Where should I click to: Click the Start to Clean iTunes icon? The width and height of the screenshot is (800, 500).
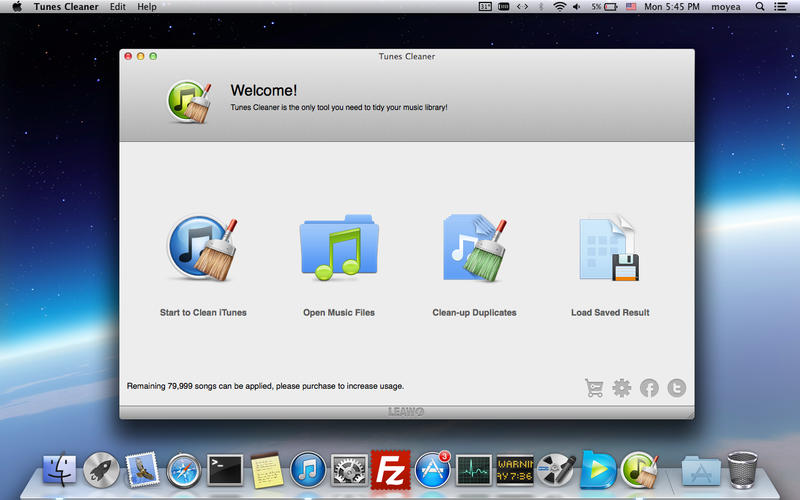click(x=203, y=249)
